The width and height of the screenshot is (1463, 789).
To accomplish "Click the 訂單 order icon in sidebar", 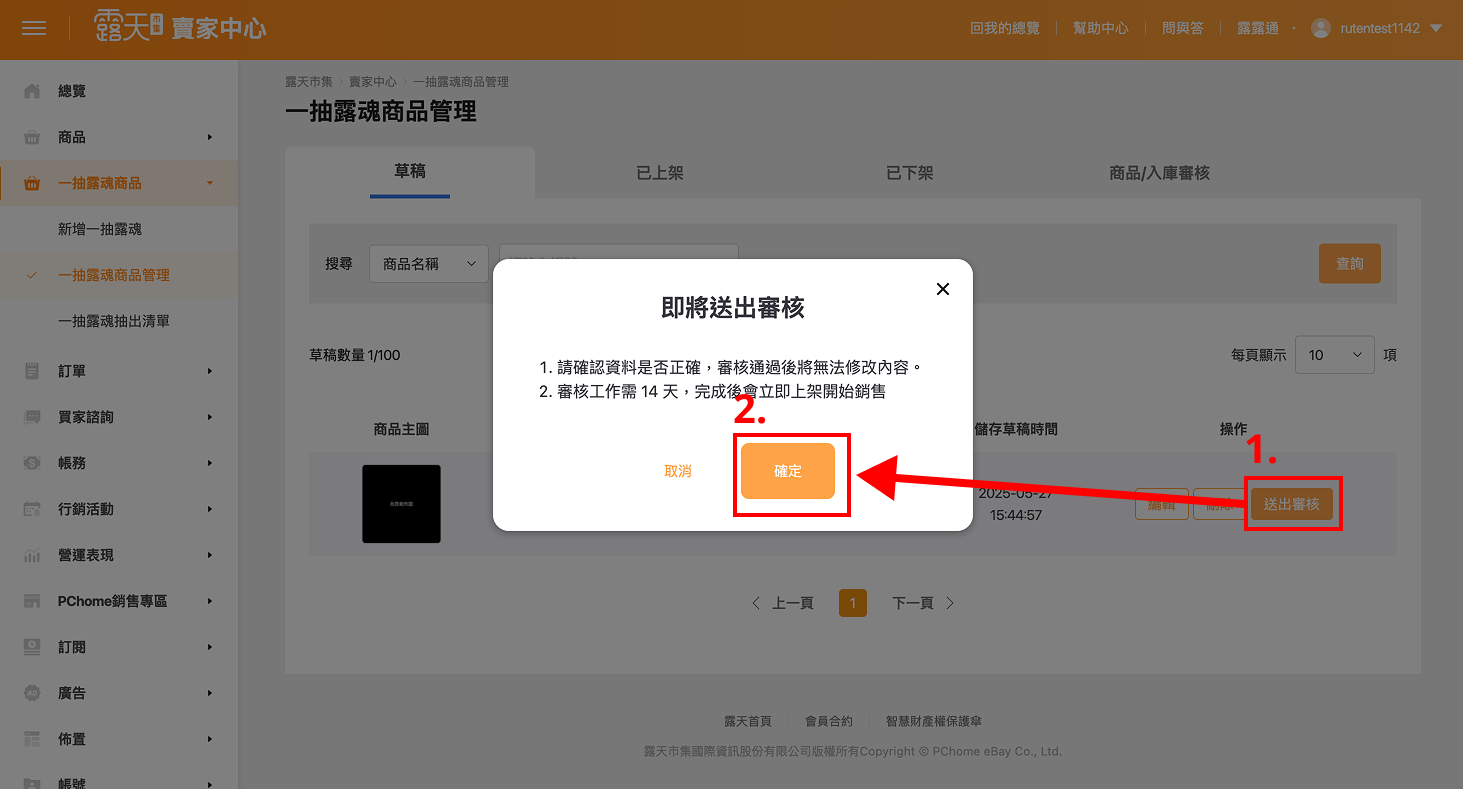I will (32, 371).
